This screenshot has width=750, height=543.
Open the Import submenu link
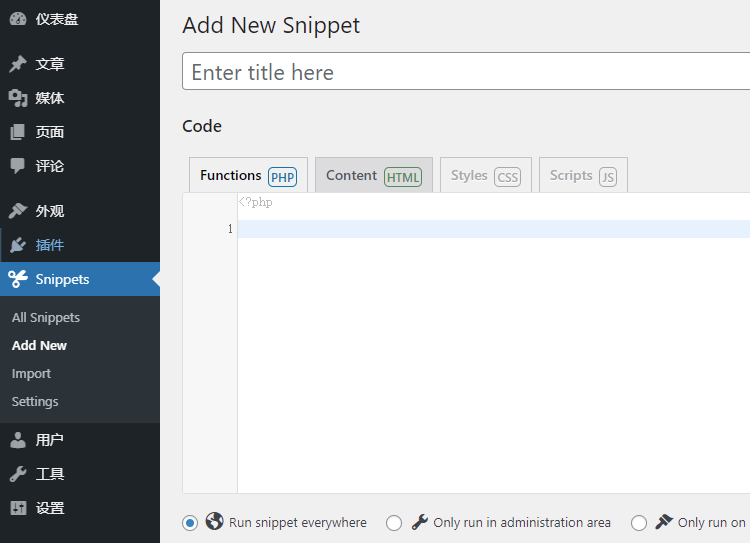click(31, 374)
